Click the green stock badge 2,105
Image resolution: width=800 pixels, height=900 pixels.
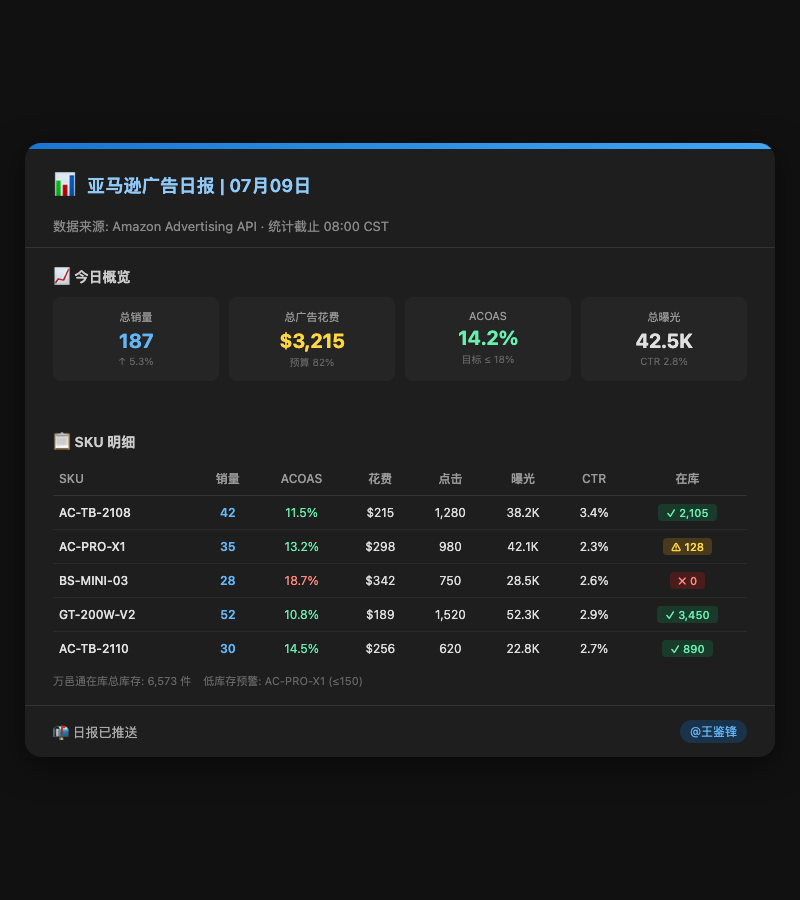pyautogui.click(x=687, y=513)
